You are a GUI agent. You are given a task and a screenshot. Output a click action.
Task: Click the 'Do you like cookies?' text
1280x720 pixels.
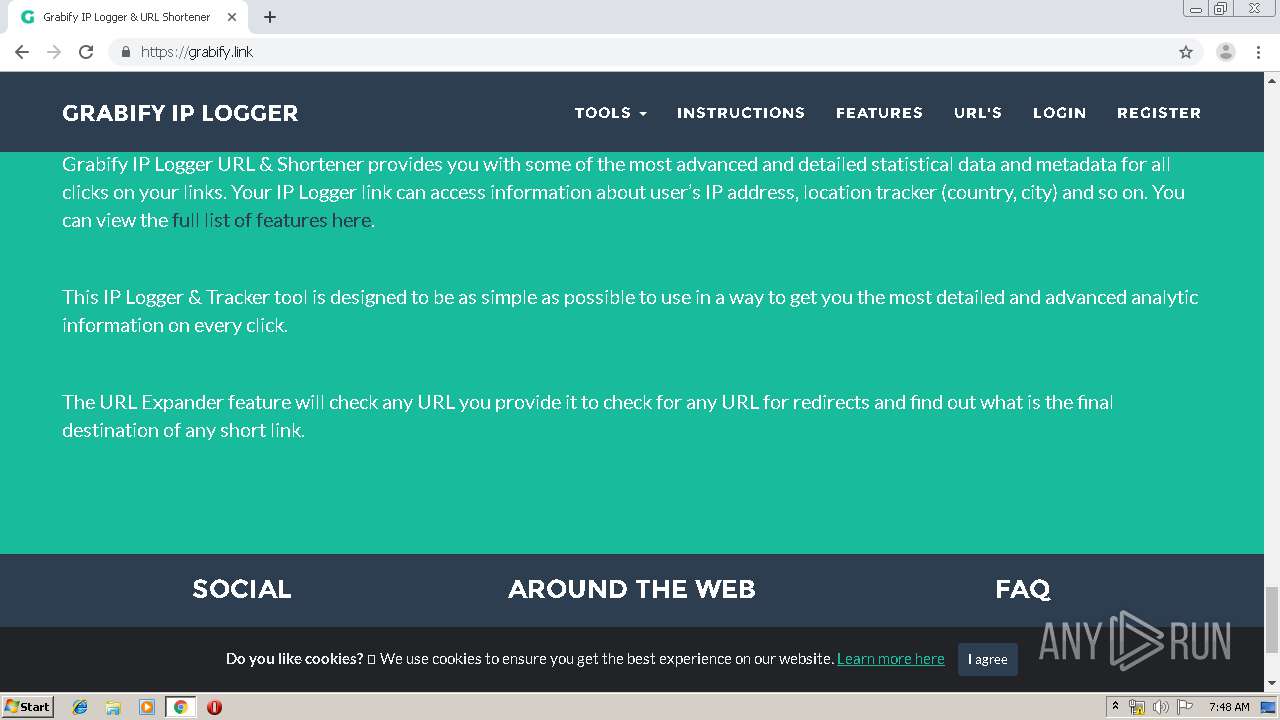[x=294, y=659]
